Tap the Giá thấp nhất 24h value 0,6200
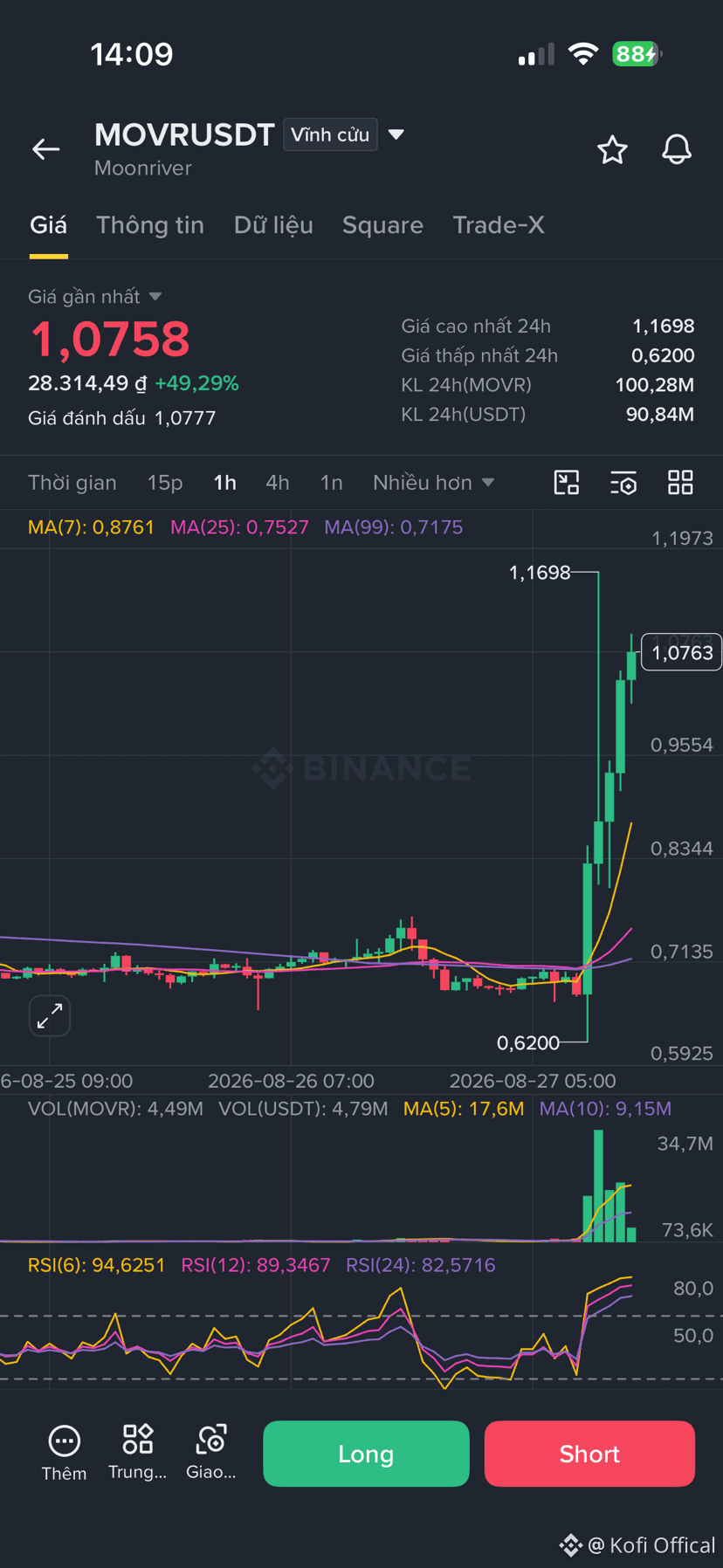Screen dimensions: 723x1568 (663, 356)
